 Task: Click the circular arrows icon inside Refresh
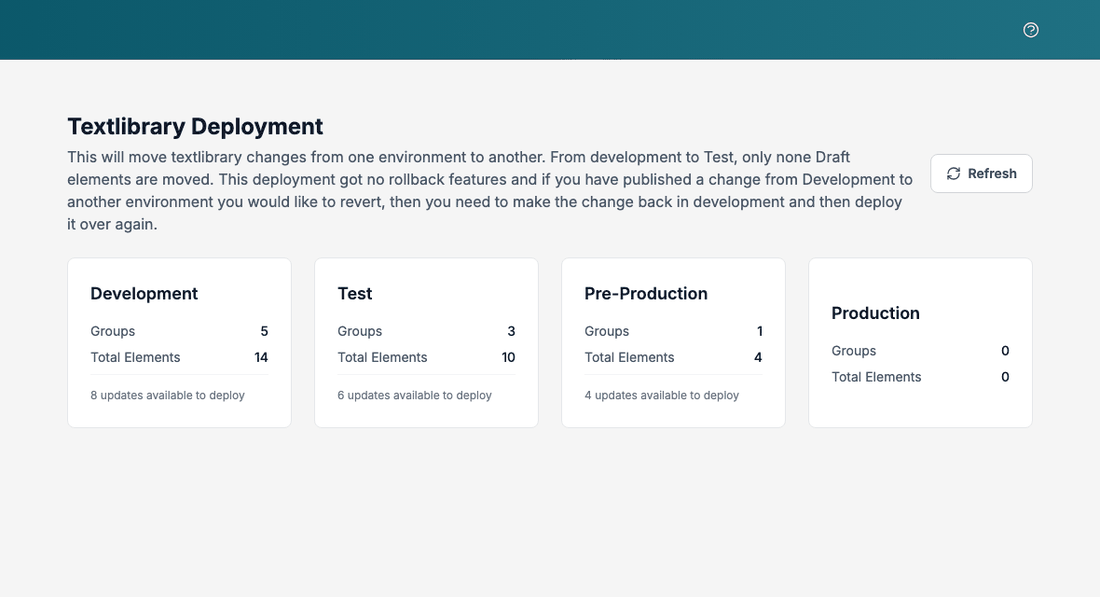[x=953, y=173]
